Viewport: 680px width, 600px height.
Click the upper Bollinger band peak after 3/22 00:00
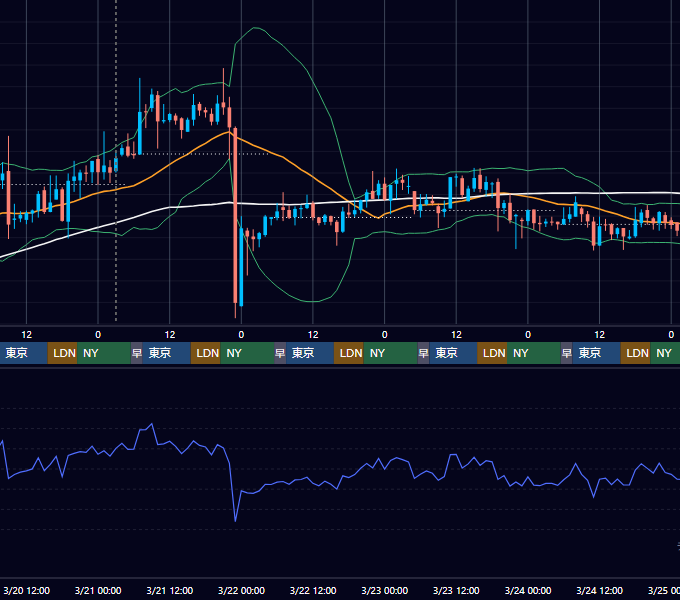255,28
